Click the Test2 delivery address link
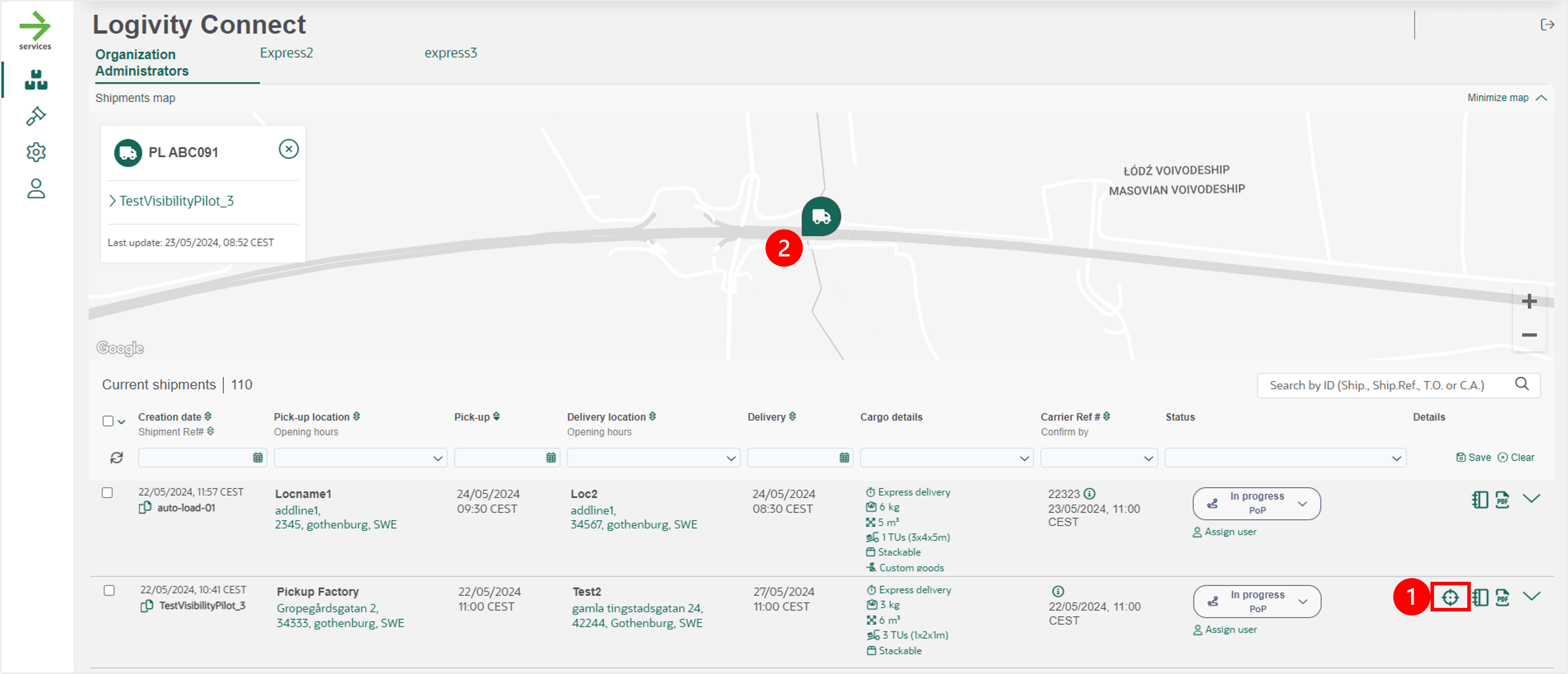The height and width of the screenshot is (674, 1568). [x=637, y=615]
